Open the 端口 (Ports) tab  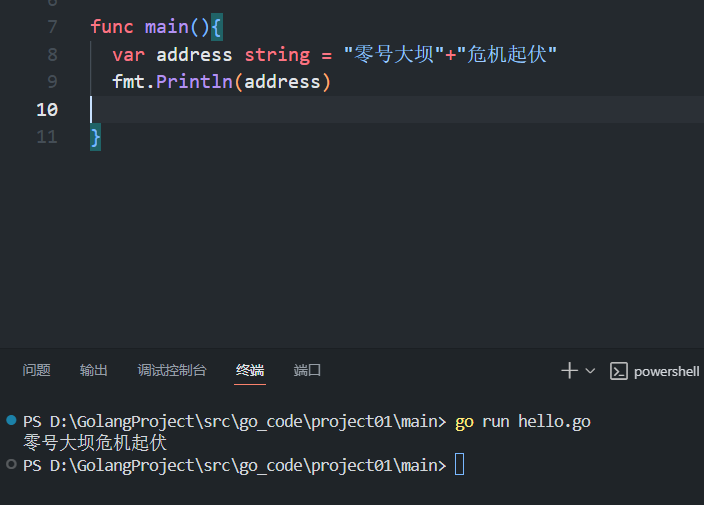coord(308,371)
